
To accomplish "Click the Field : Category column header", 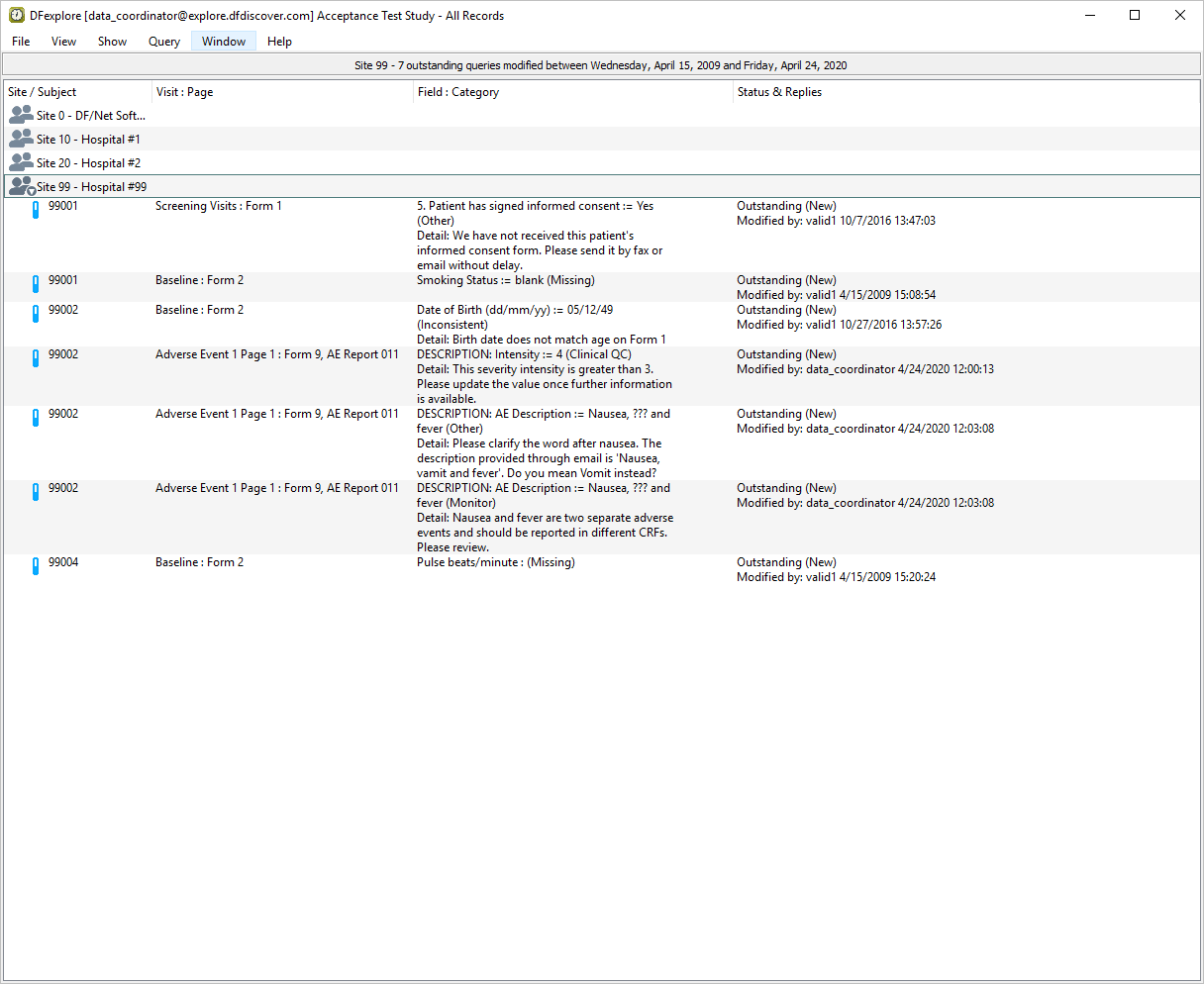I will [x=458, y=92].
